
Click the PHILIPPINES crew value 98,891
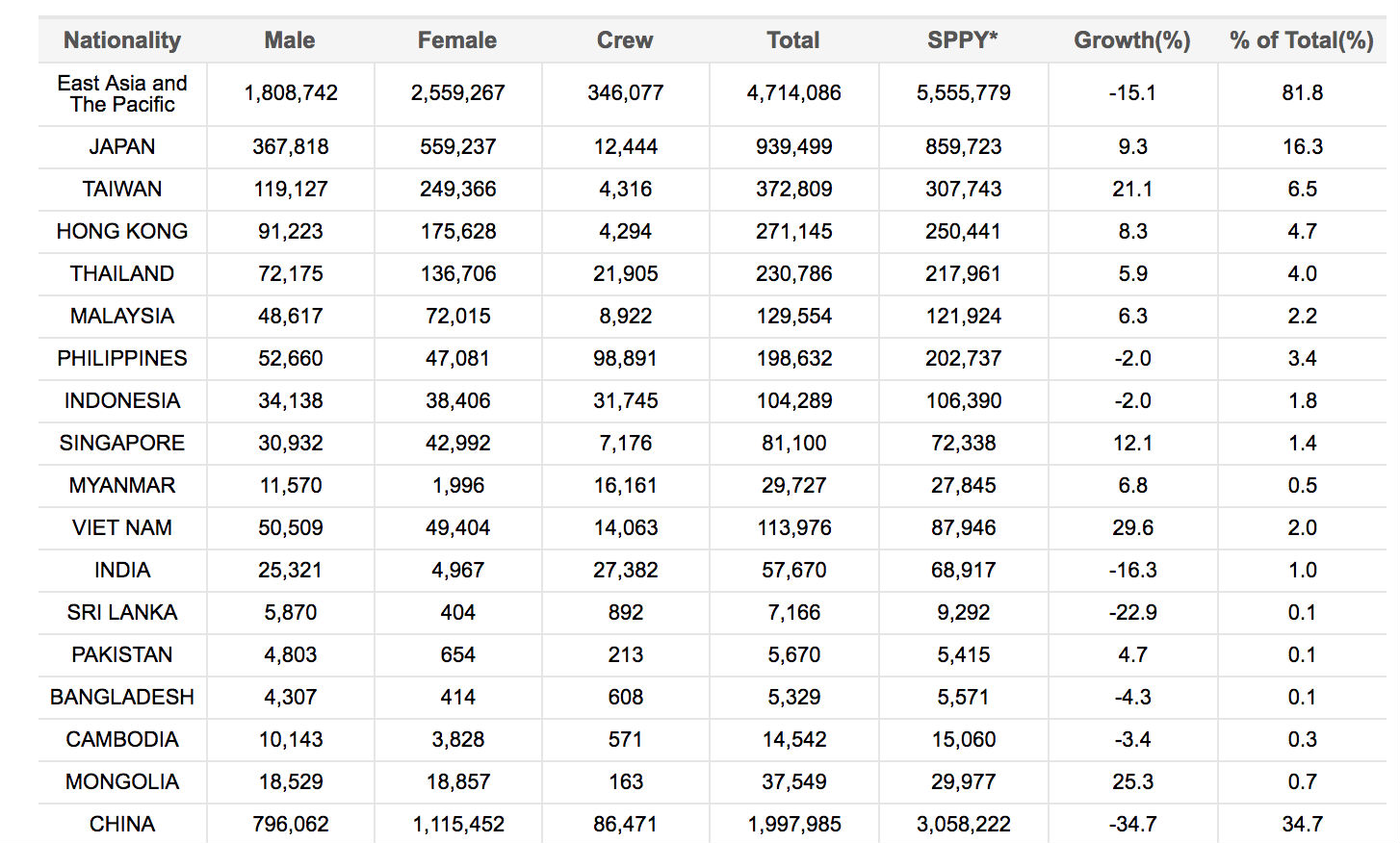pos(625,358)
